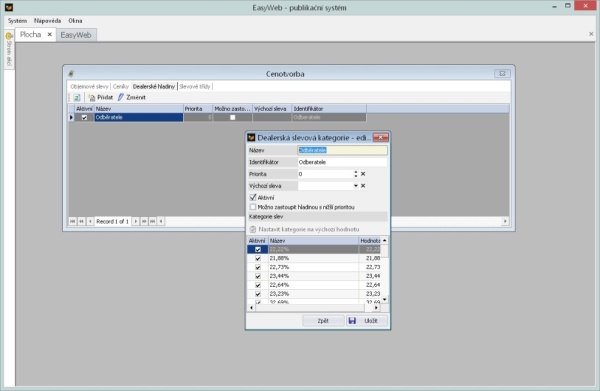Go to first record in Cenotvorba navigator

pyautogui.click(x=73, y=221)
